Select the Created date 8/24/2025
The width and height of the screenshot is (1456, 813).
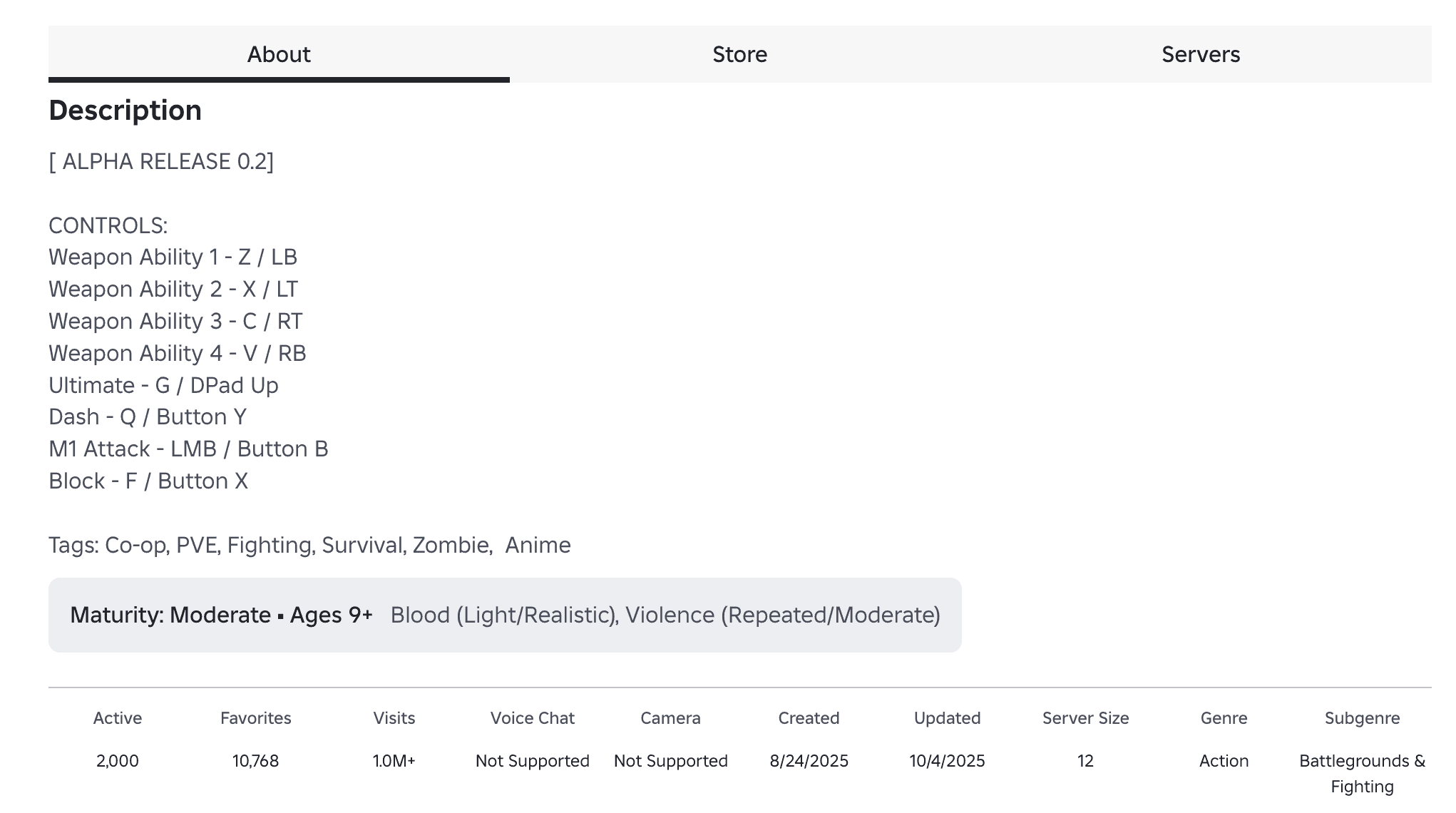click(809, 761)
